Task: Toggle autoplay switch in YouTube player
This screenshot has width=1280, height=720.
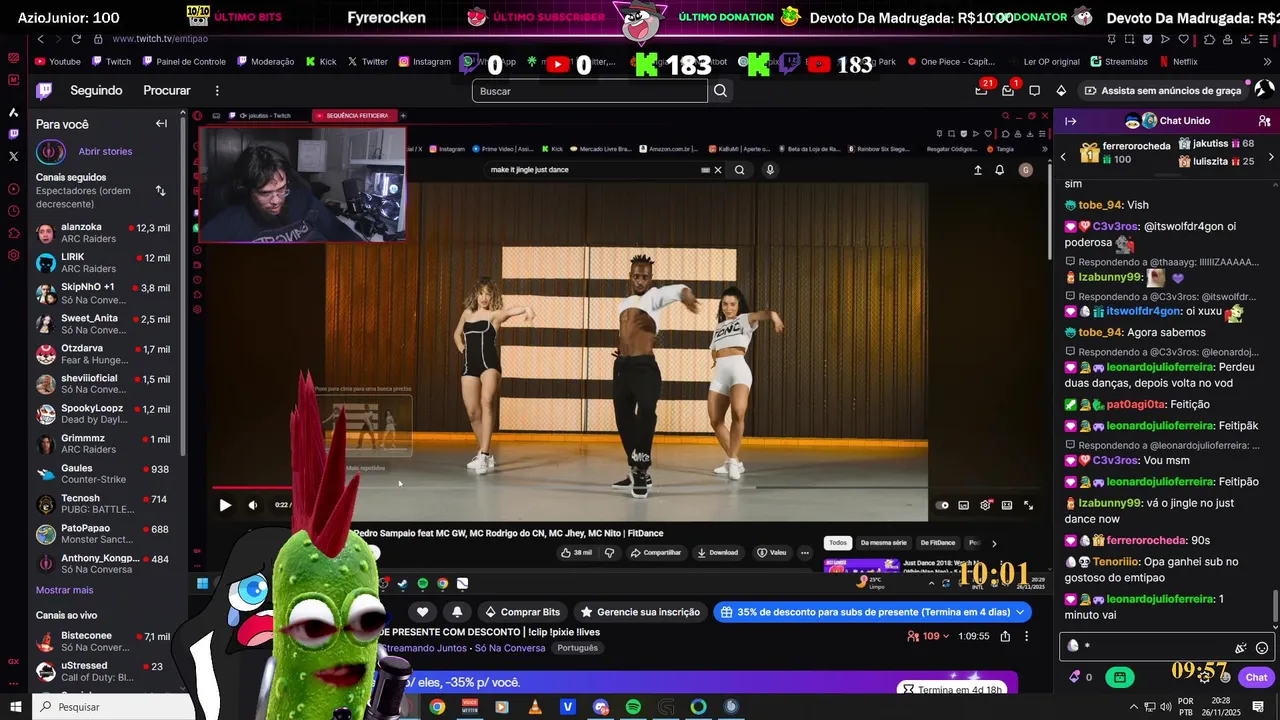Action: tap(942, 505)
